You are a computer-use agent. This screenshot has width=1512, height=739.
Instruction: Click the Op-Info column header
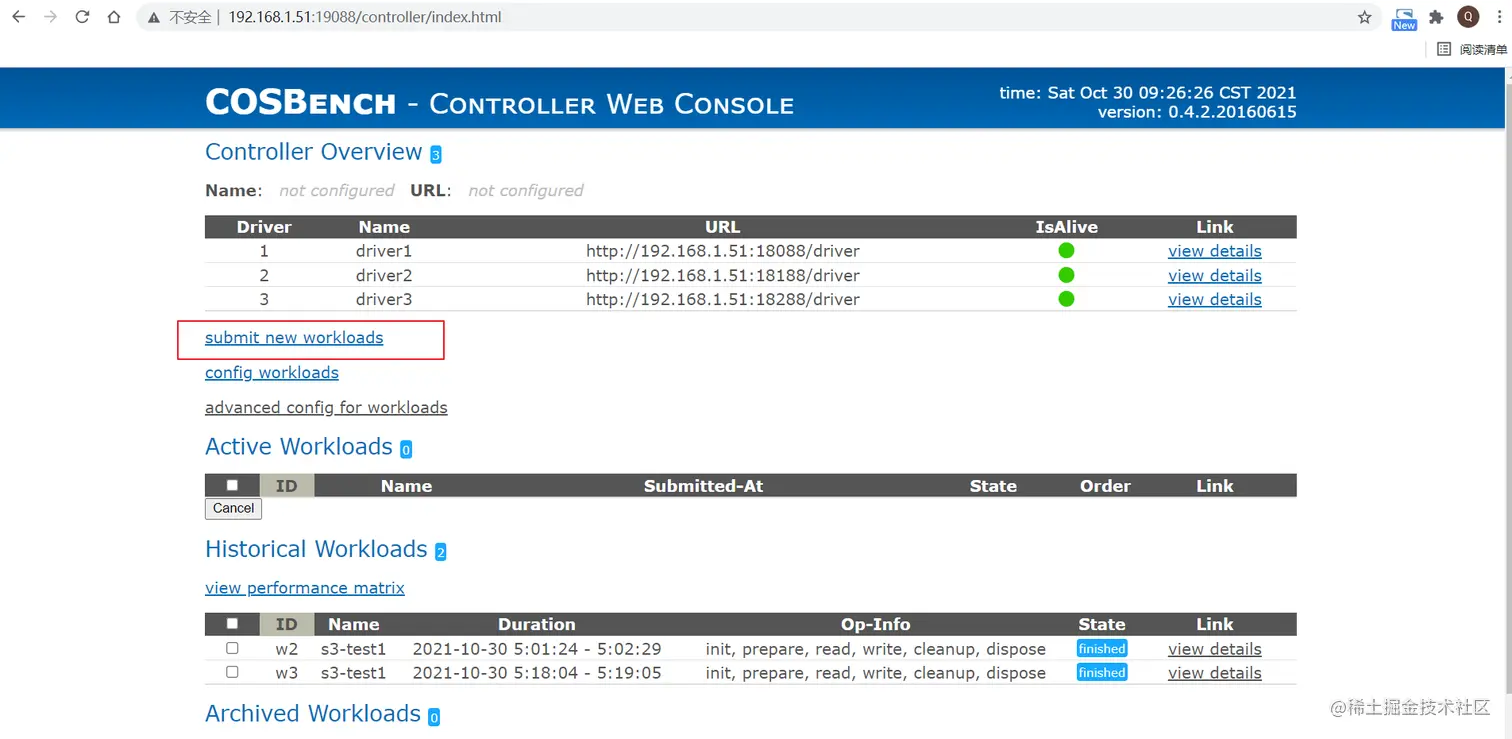coord(875,624)
